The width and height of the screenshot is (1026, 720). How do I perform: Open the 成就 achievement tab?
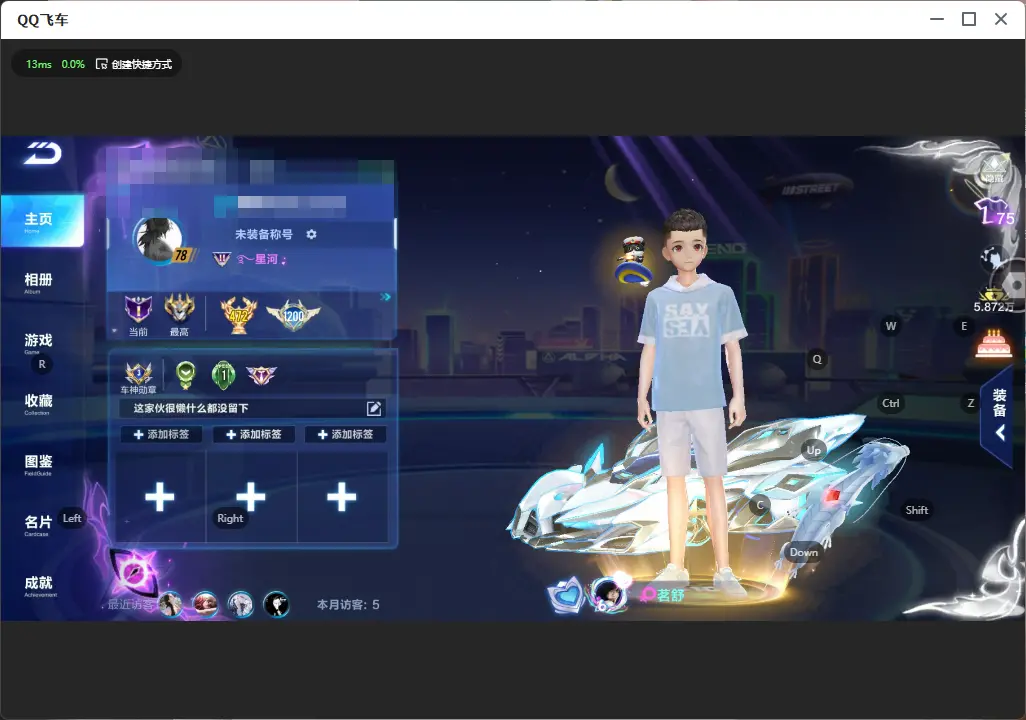click(x=39, y=585)
